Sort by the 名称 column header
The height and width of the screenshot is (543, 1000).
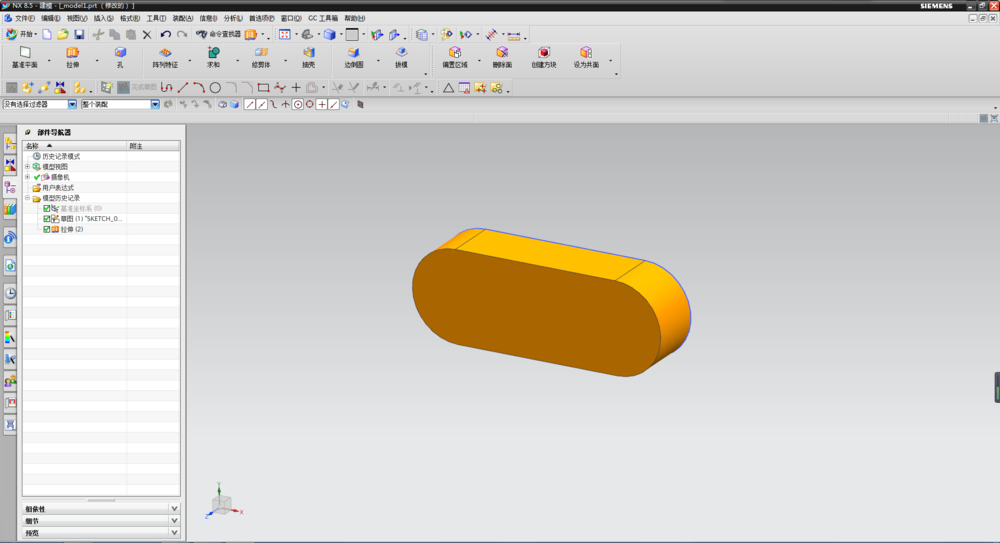coord(33,146)
